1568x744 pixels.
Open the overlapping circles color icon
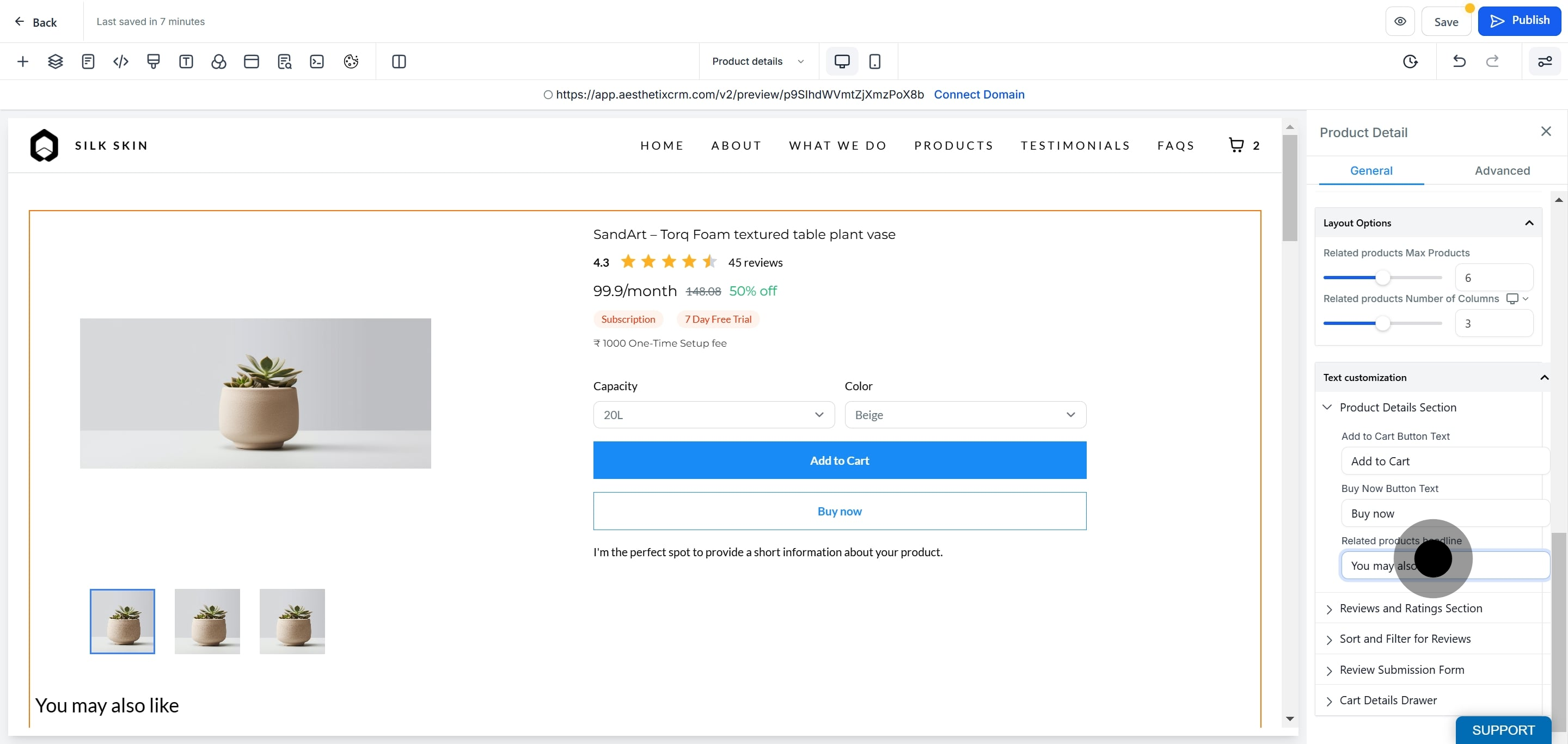(218, 62)
